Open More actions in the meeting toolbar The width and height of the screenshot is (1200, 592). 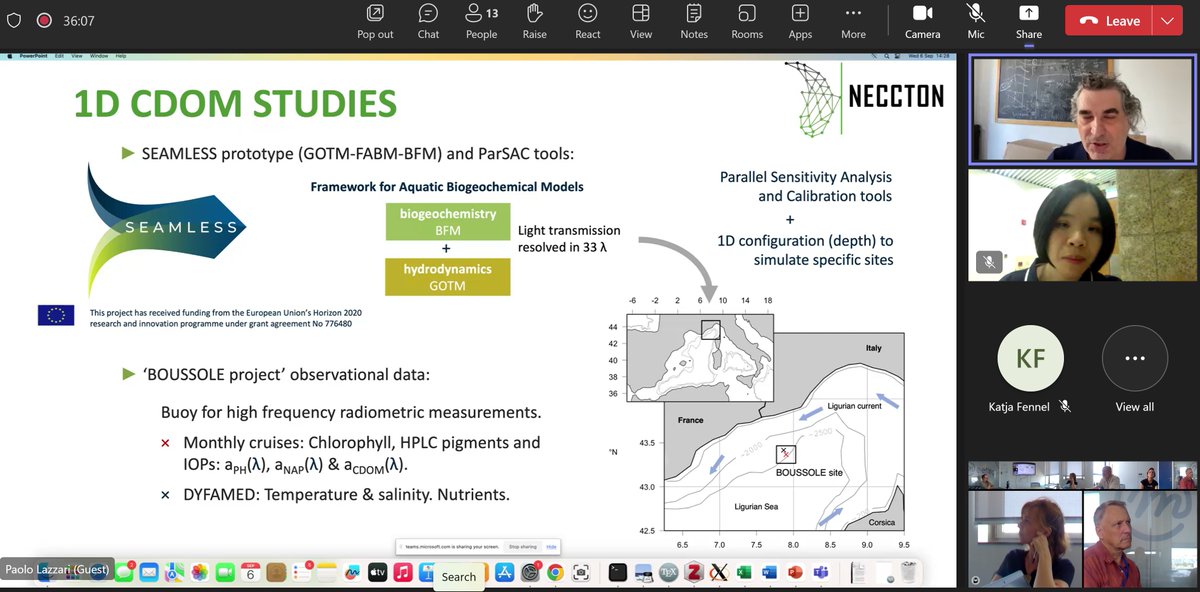point(853,21)
